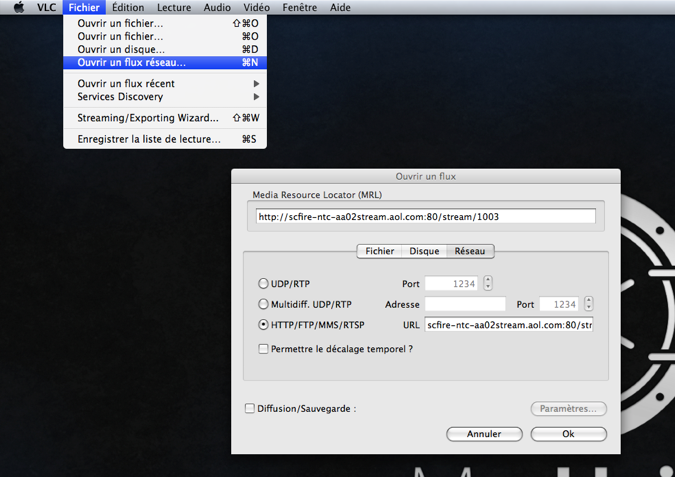Open the Apple menu icon
The height and width of the screenshot is (477, 675).
(19, 8)
